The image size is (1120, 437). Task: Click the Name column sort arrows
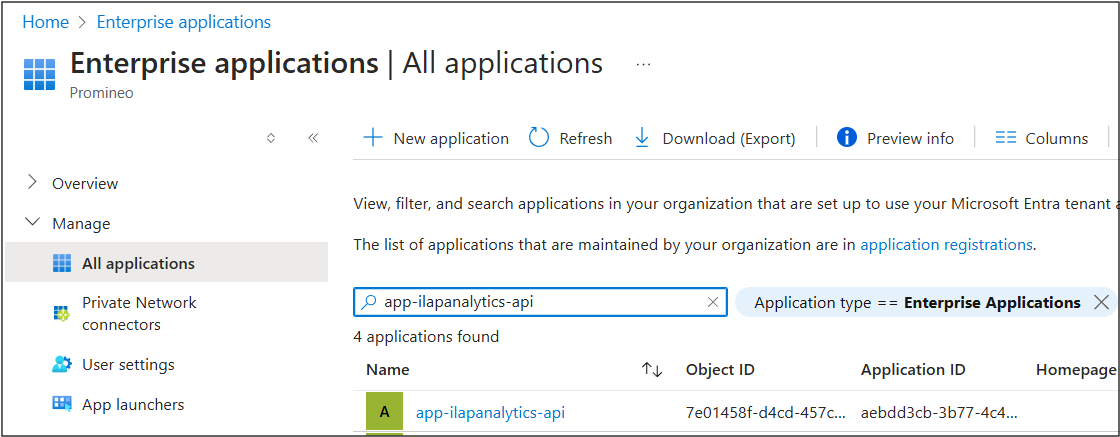tap(652, 370)
